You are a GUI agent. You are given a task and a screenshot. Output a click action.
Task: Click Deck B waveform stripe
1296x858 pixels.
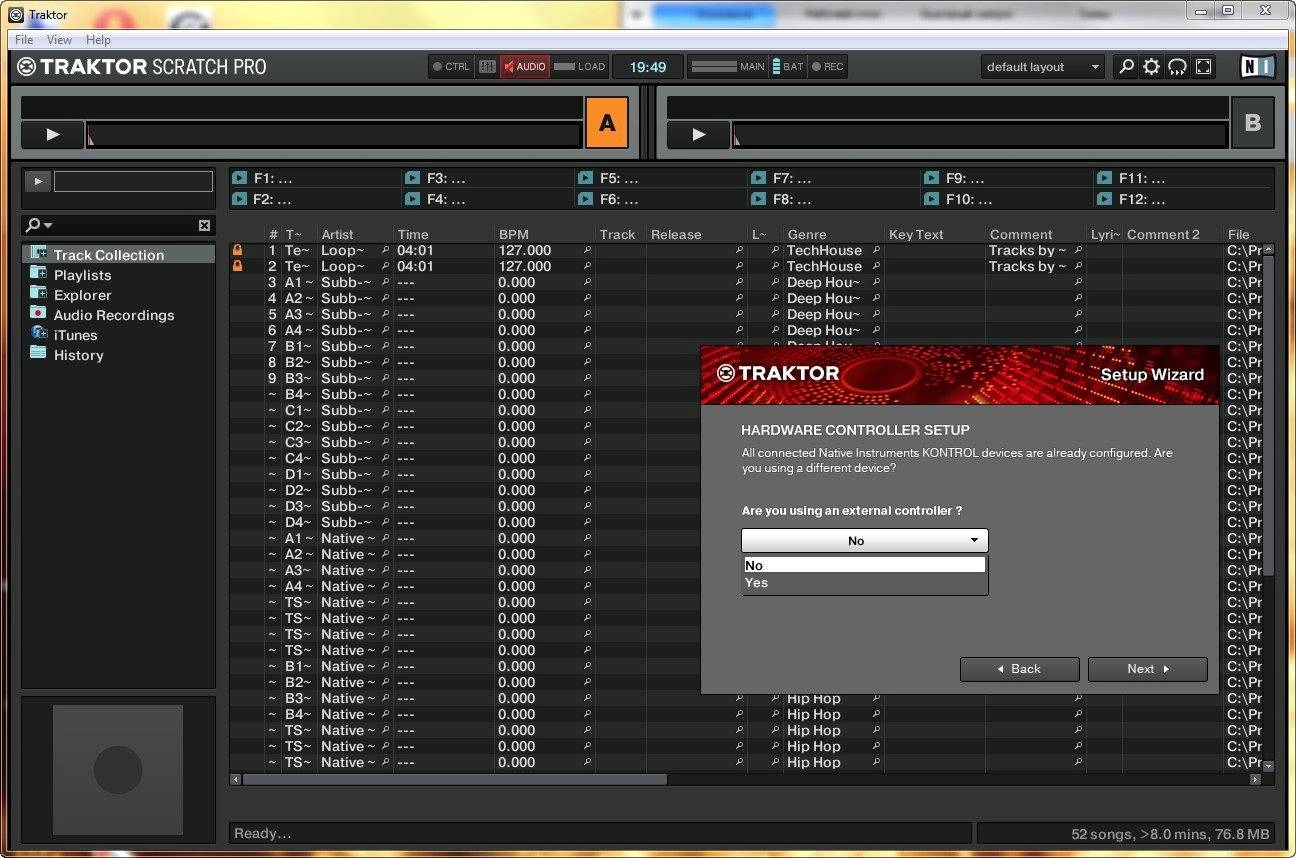[x=980, y=135]
